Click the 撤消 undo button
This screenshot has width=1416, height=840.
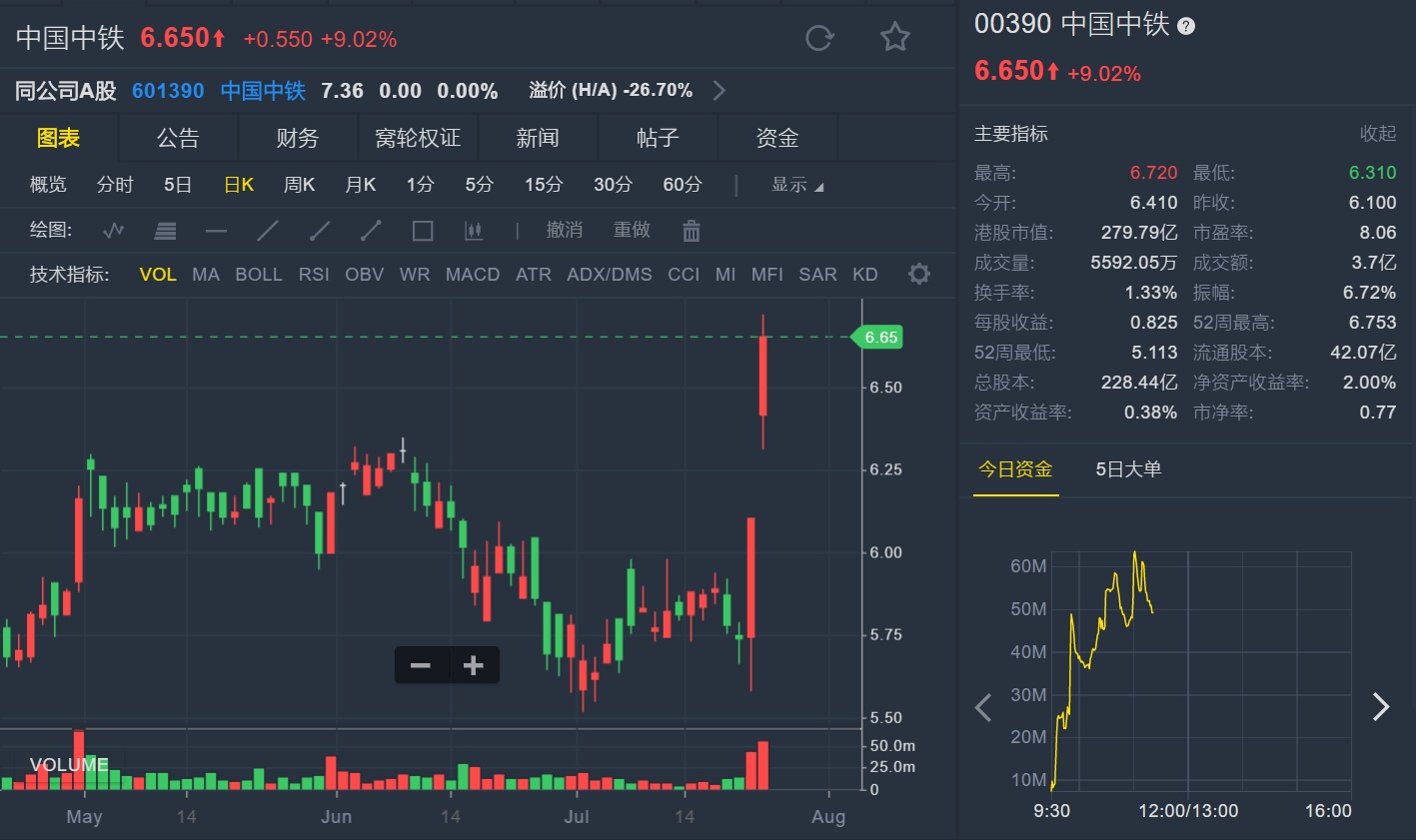[x=564, y=231]
